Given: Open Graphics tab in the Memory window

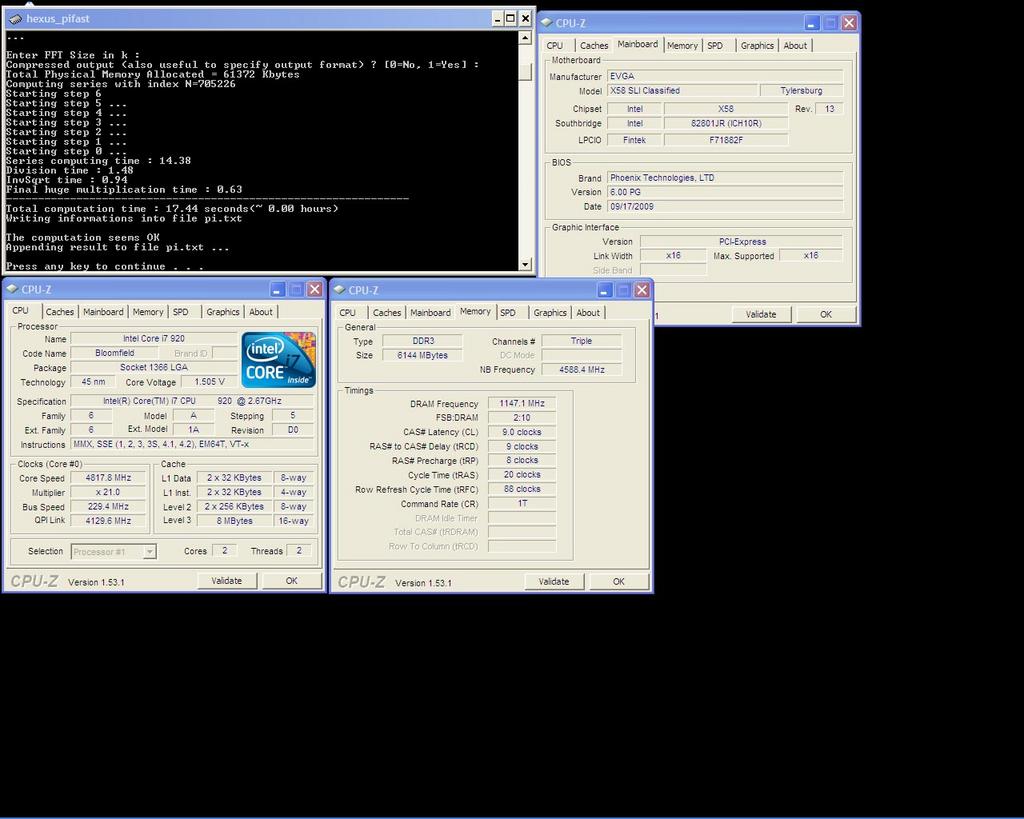Looking at the screenshot, I should [550, 313].
